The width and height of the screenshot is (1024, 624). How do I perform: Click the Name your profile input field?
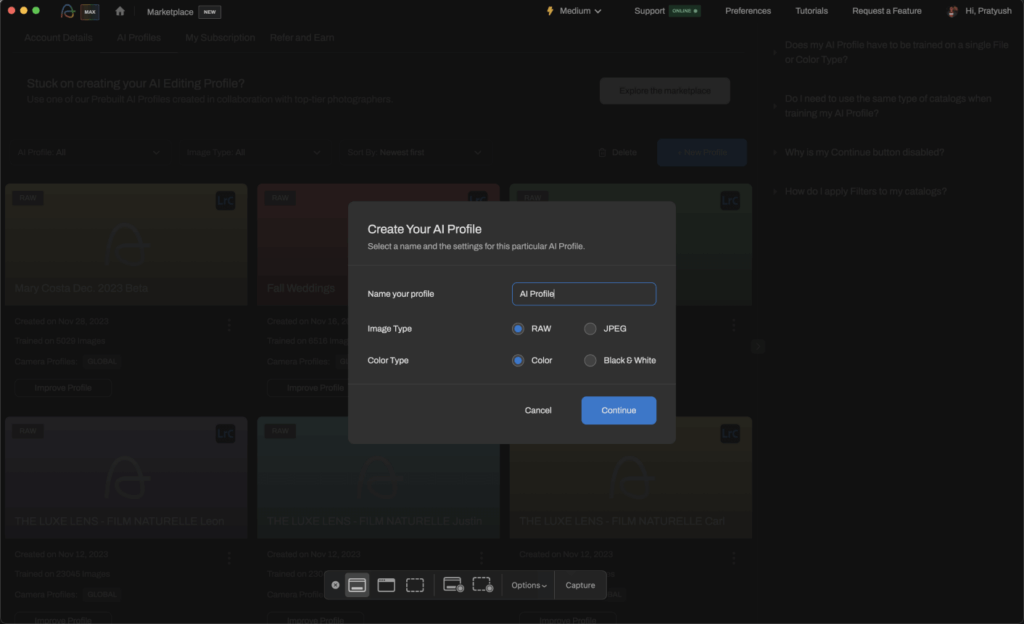pyautogui.click(x=583, y=293)
